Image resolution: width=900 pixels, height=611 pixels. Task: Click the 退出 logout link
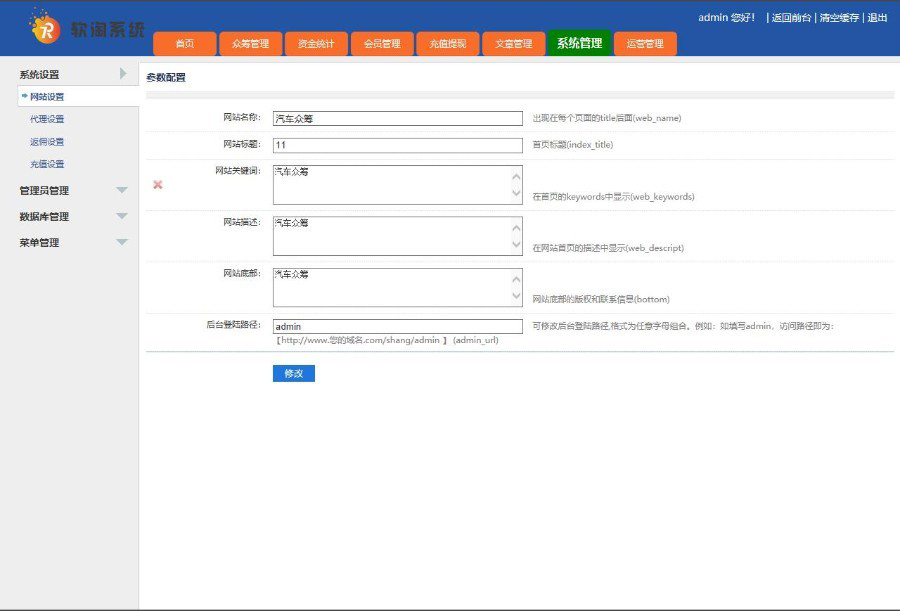coord(877,18)
